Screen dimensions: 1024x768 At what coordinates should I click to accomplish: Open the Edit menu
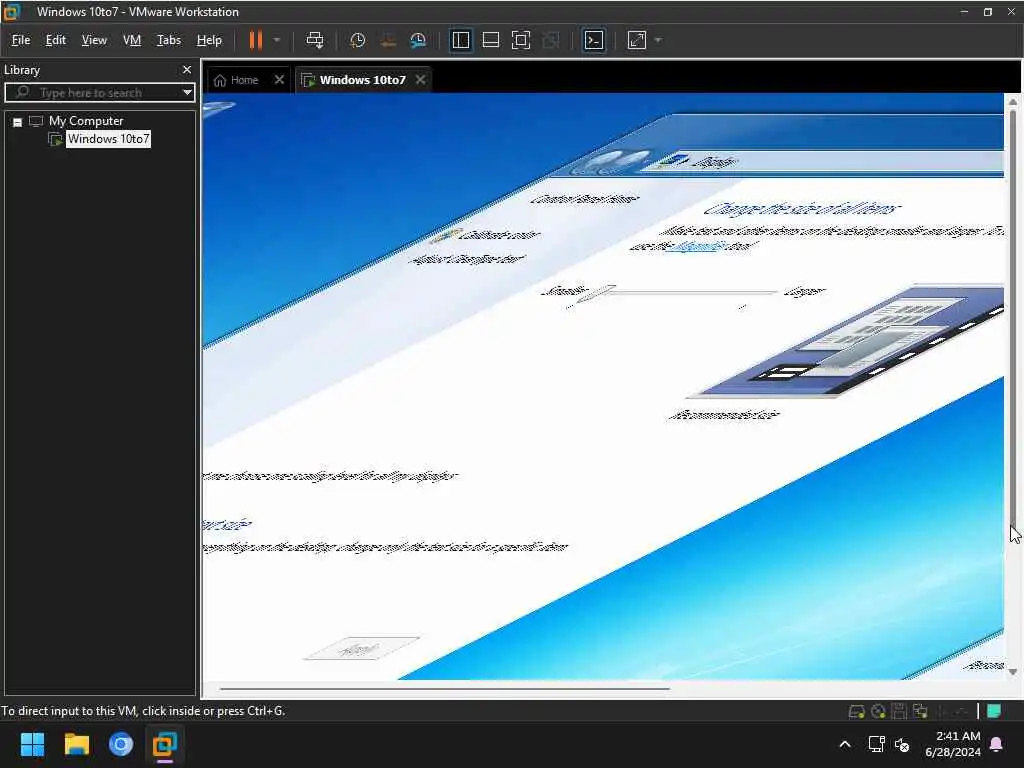56,40
